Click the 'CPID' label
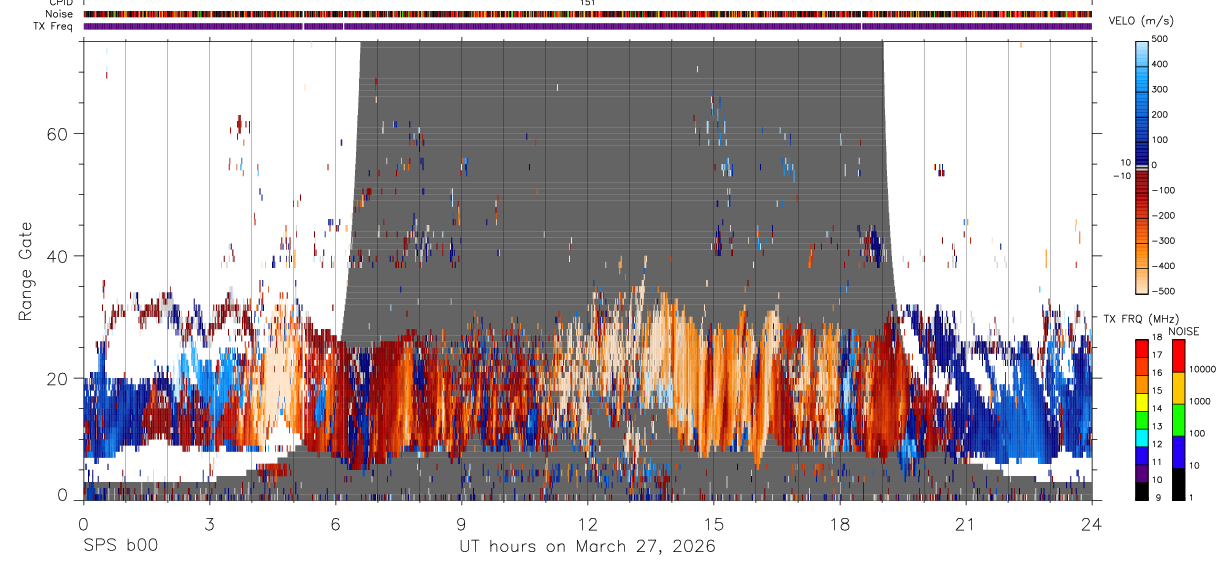The height and width of the screenshot is (567, 1228). (x=59, y=3)
